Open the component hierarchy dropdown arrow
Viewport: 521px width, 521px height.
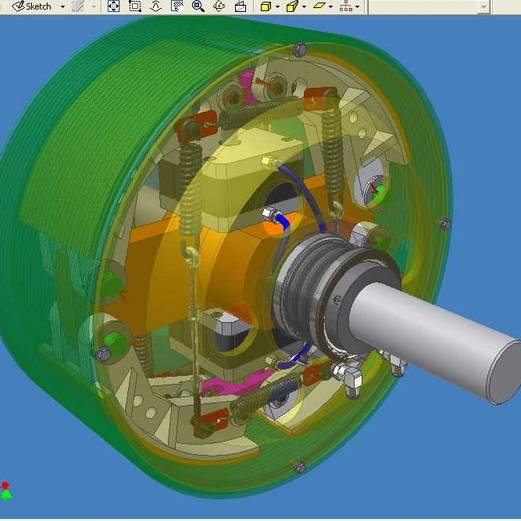358,6
